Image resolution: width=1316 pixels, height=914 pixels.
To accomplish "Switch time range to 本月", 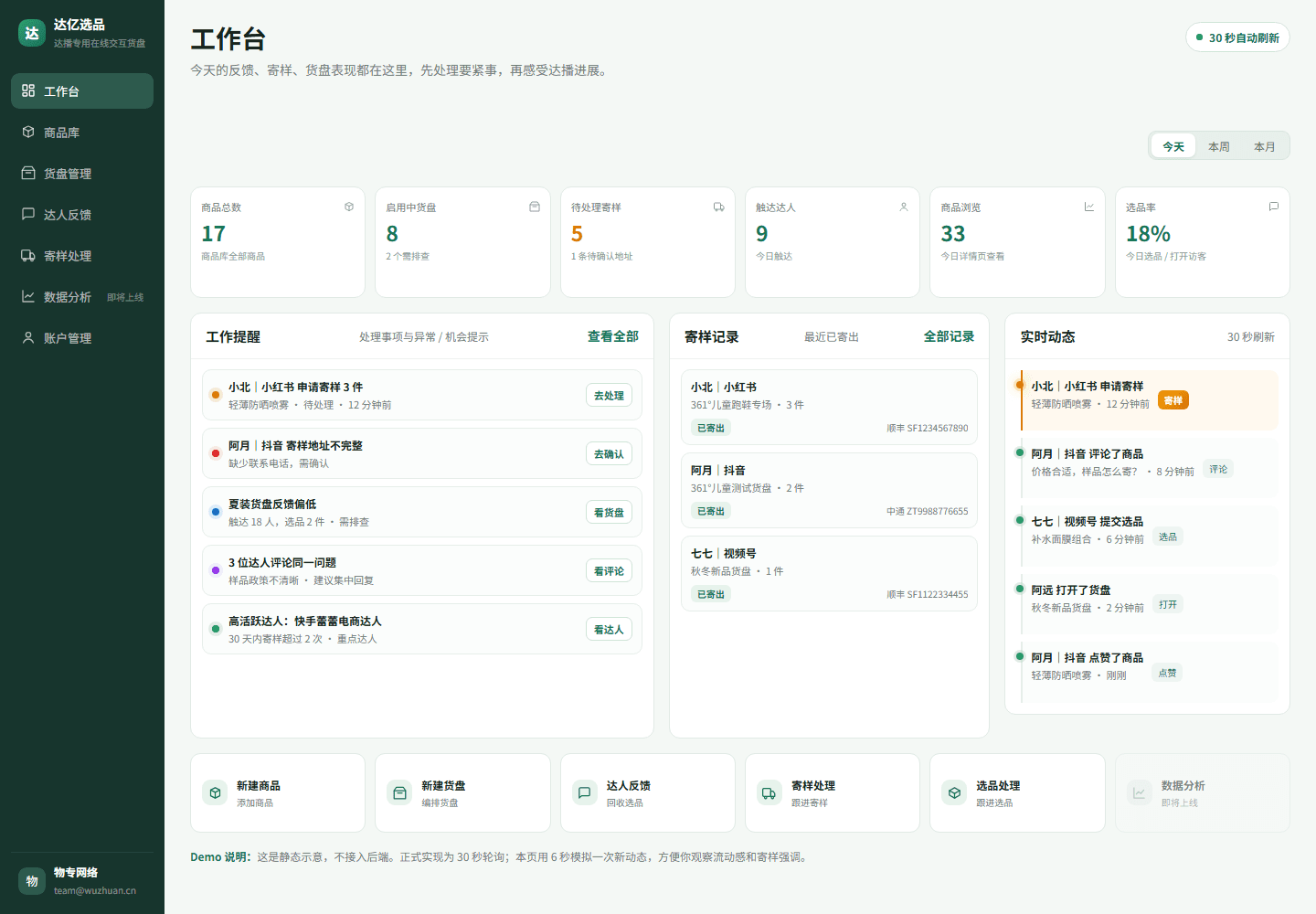I will click(x=1265, y=146).
